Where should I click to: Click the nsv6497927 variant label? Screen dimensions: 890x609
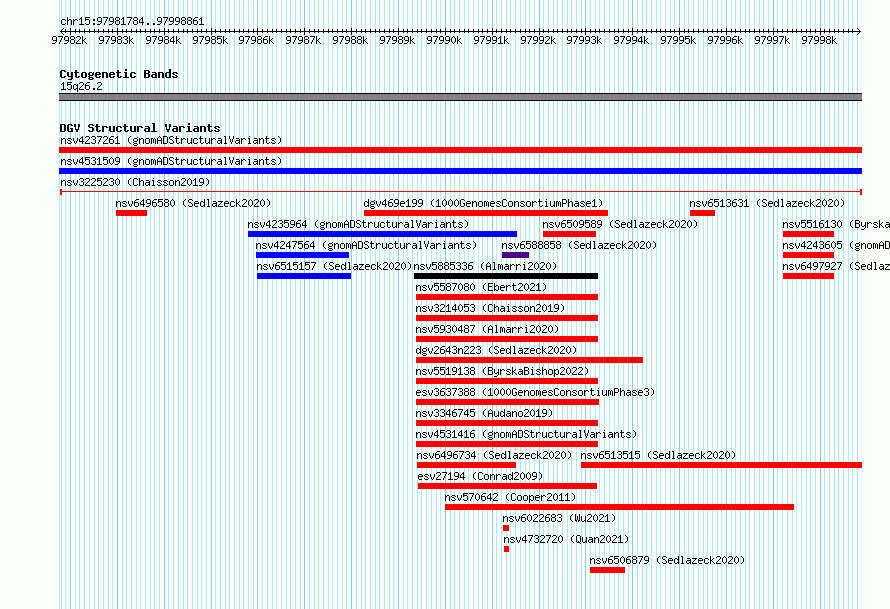coord(836,266)
